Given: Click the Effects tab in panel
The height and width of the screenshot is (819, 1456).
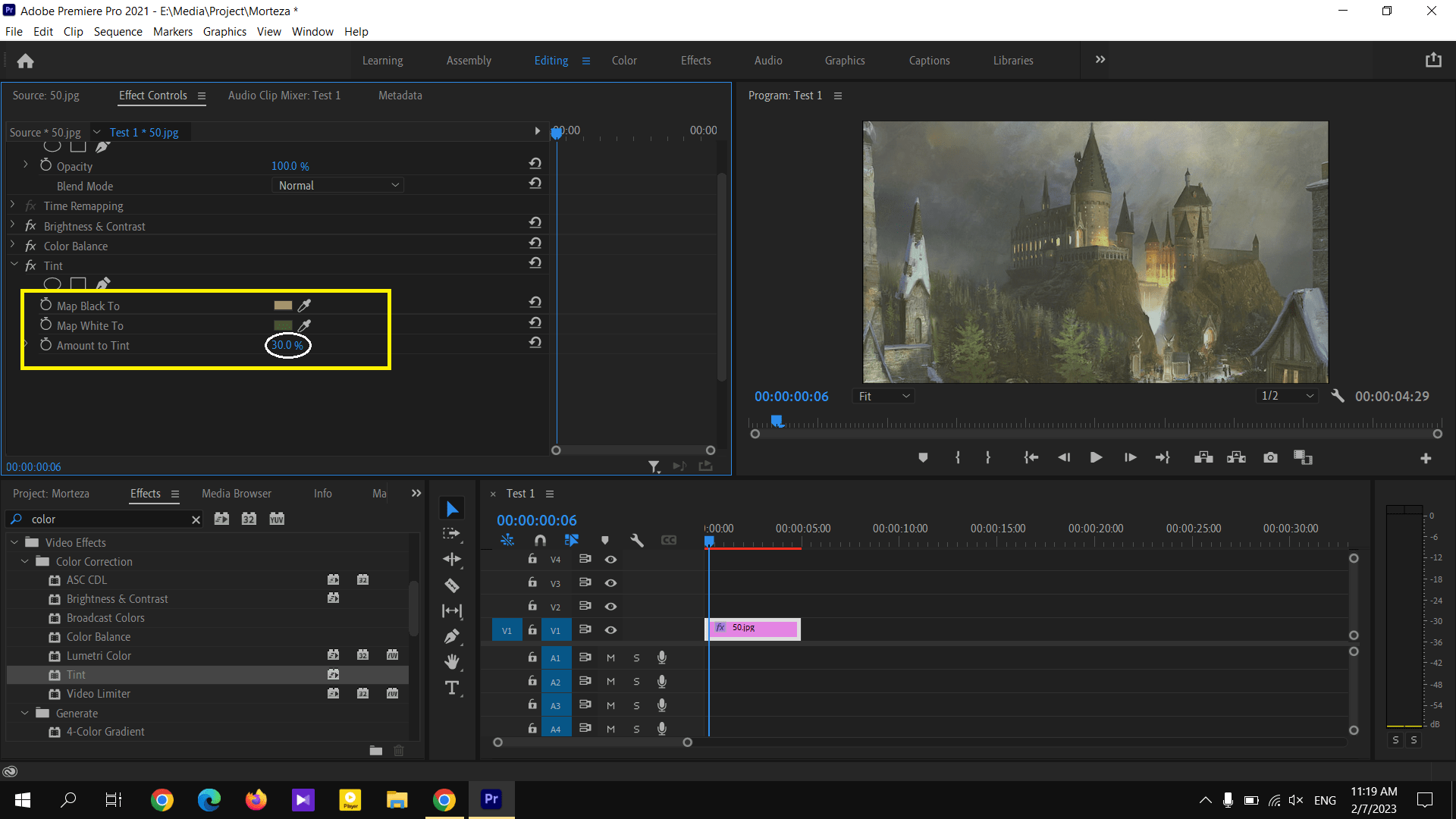Looking at the screenshot, I should tap(145, 493).
